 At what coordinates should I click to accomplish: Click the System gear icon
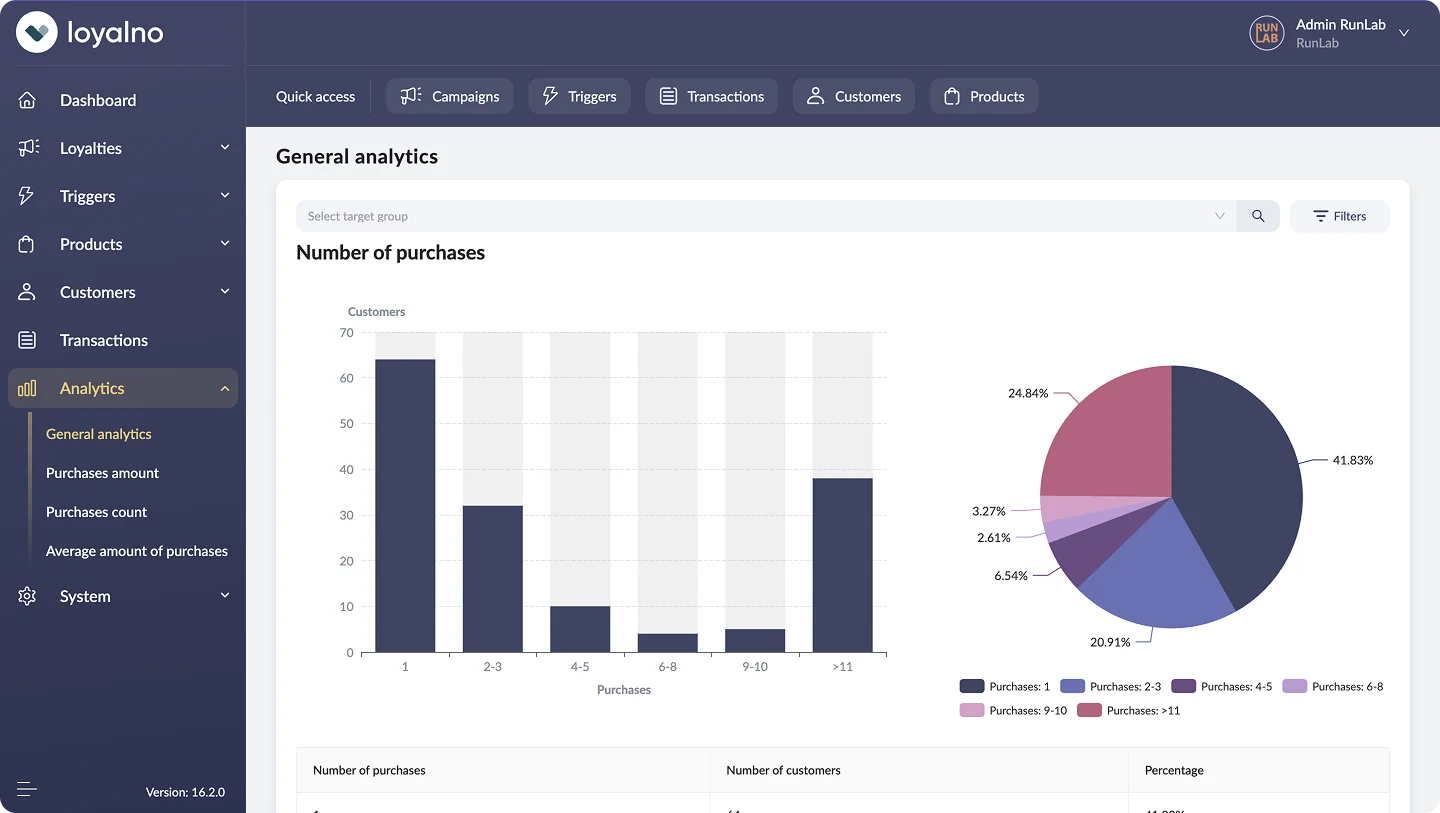[x=27, y=596]
